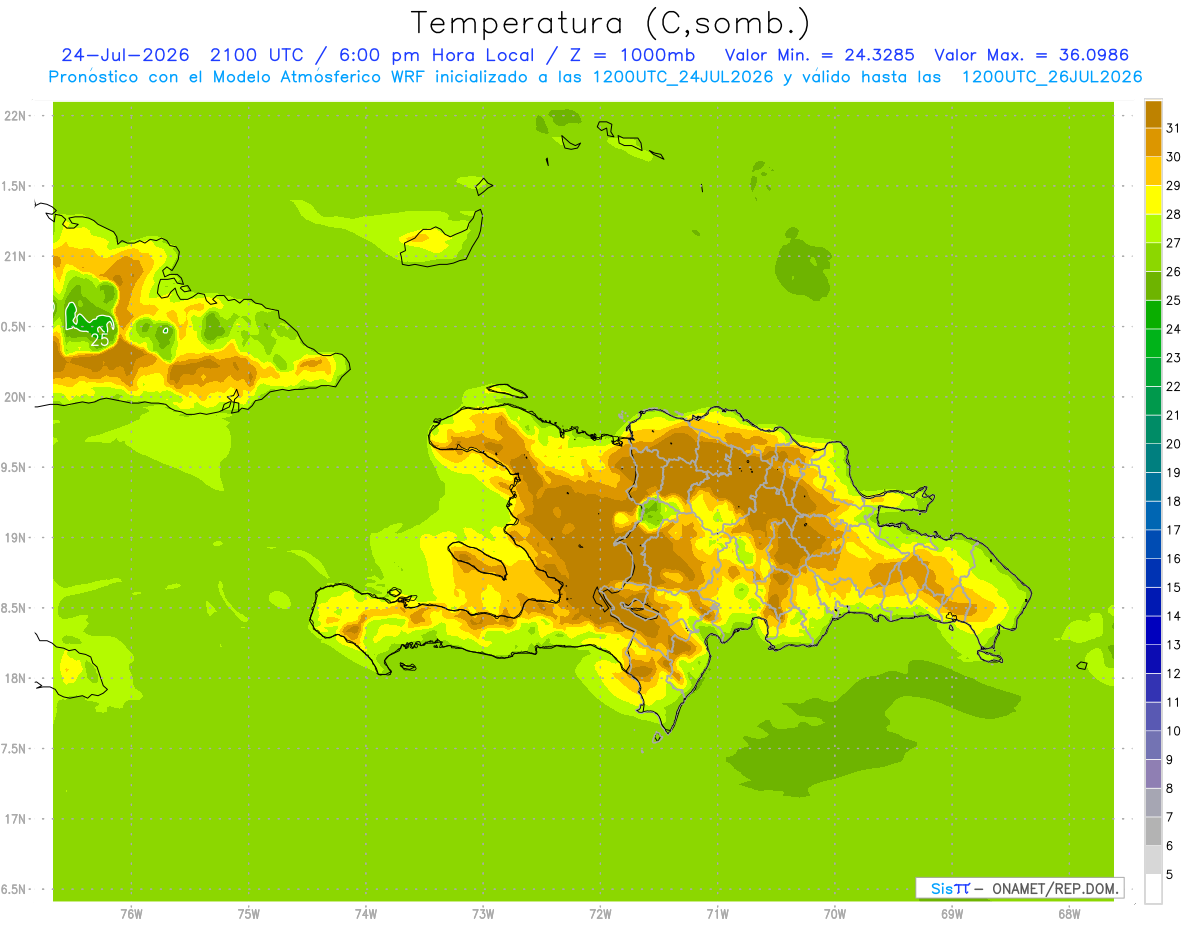
Task: Click the 'Sisπ – ONAMET/REP.DOM.' logo box
Action: [x=1019, y=888]
